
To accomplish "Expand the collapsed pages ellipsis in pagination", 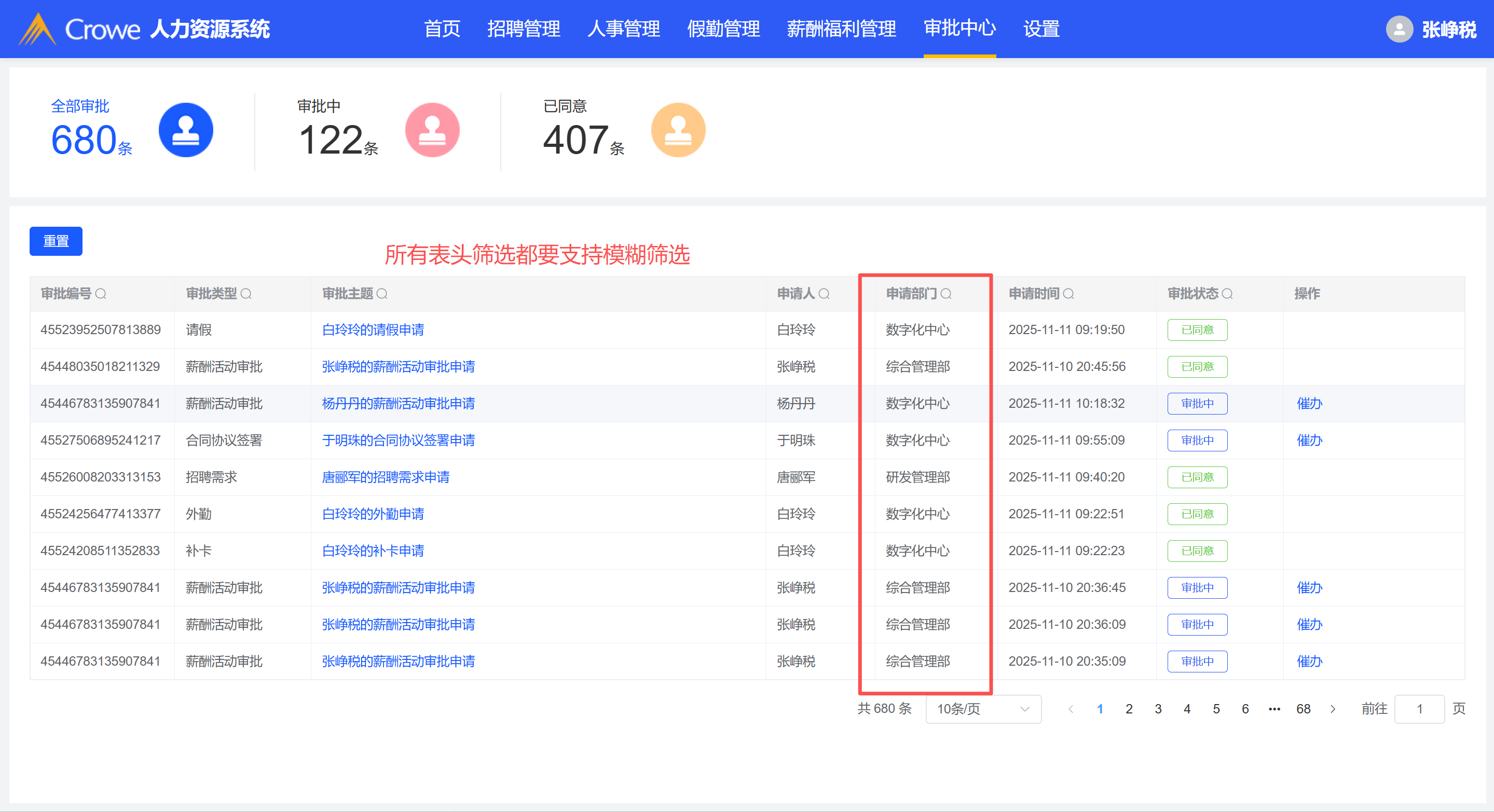I will pos(1274,709).
